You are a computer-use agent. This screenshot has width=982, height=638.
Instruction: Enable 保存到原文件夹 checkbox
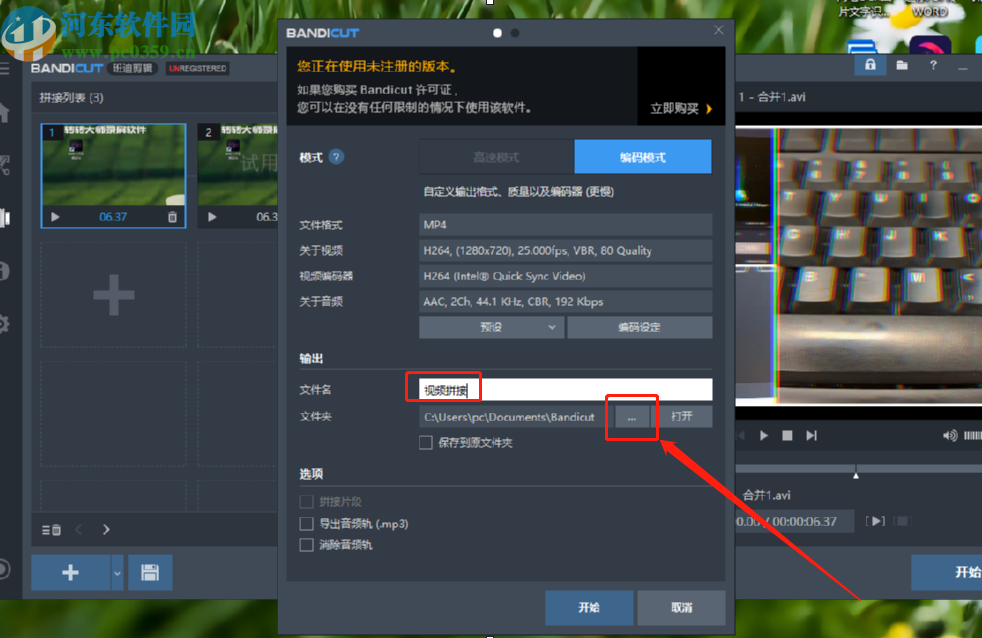(x=426, y=443)
